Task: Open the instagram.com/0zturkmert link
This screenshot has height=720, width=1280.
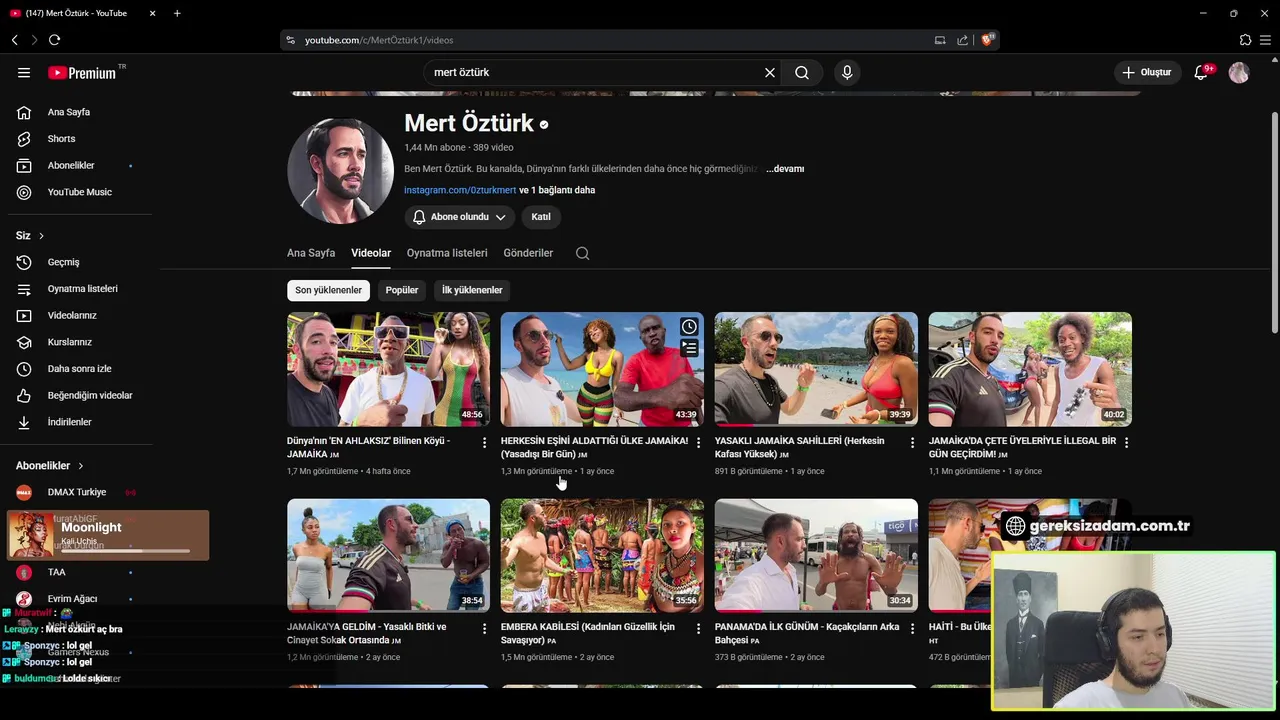Action: [460, 190]
